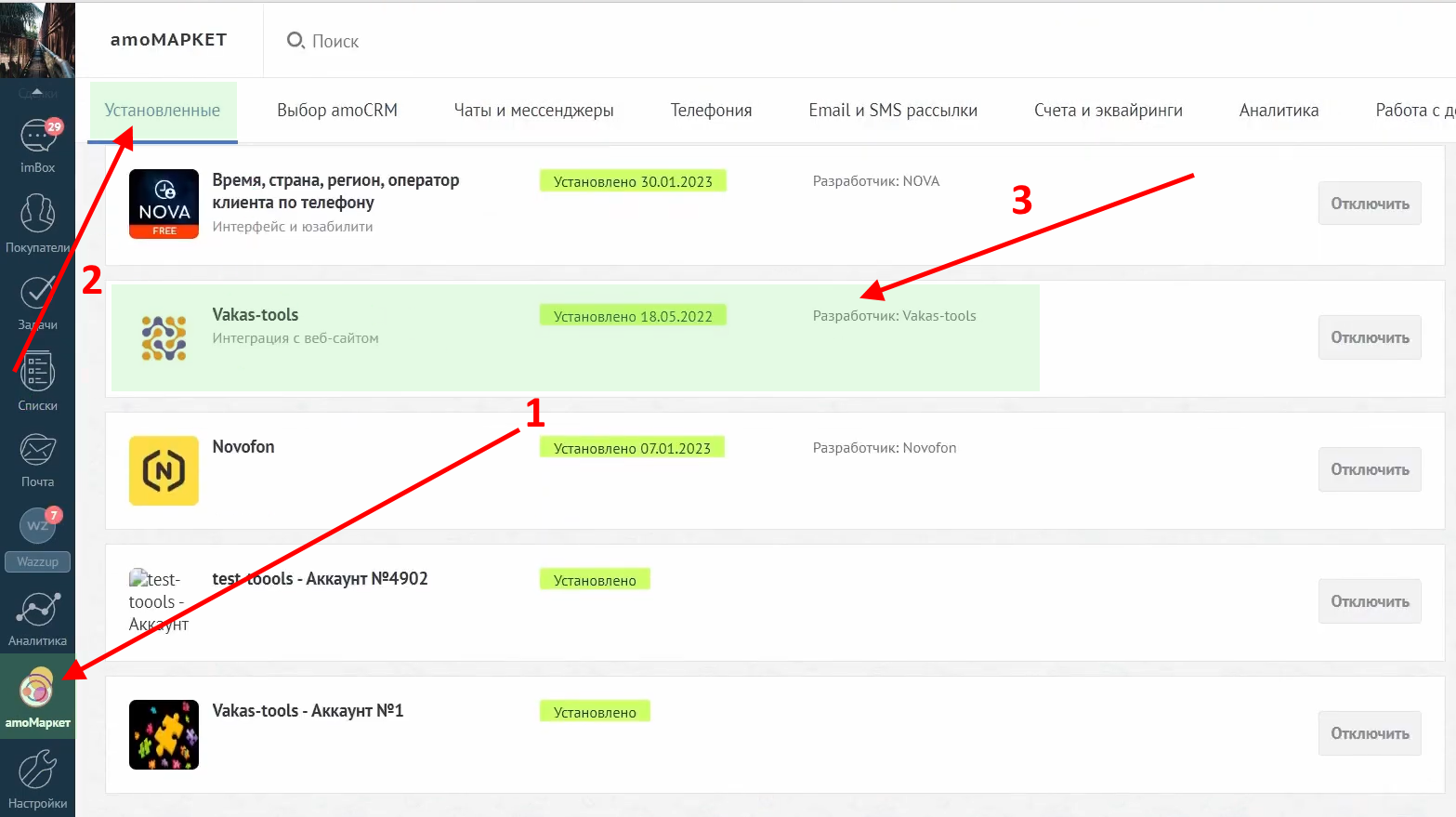Open Почта mail icon in sidebar
The width and height of the screenshot is (1456, 817).
37,451
